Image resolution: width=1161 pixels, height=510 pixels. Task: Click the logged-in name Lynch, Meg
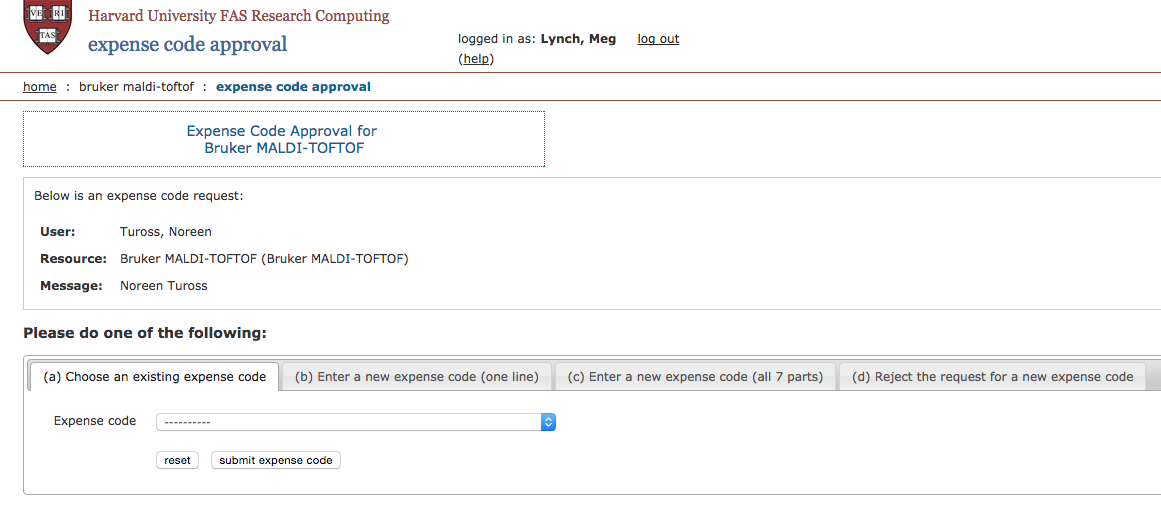click(x=578, y=38)
